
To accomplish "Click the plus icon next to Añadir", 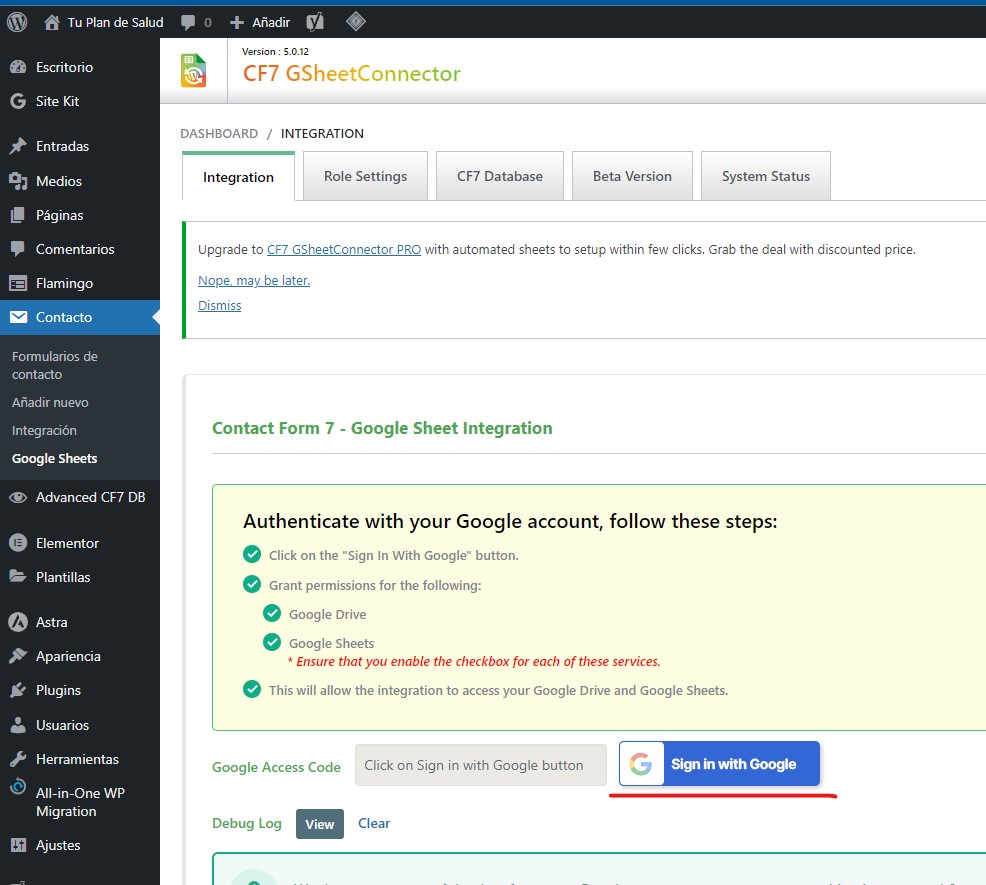I will [x=236, y=23].
